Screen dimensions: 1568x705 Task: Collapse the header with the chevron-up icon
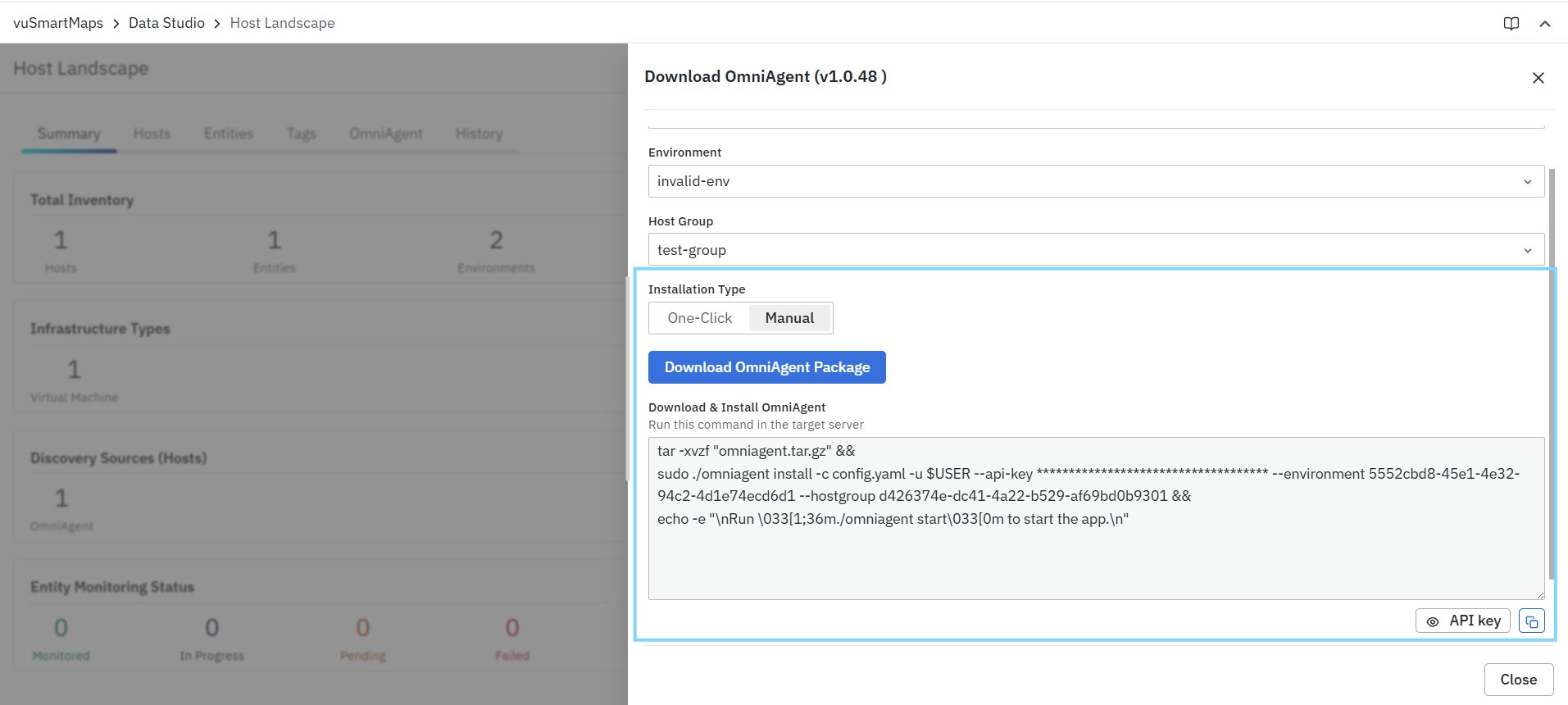coord(1545,24)
